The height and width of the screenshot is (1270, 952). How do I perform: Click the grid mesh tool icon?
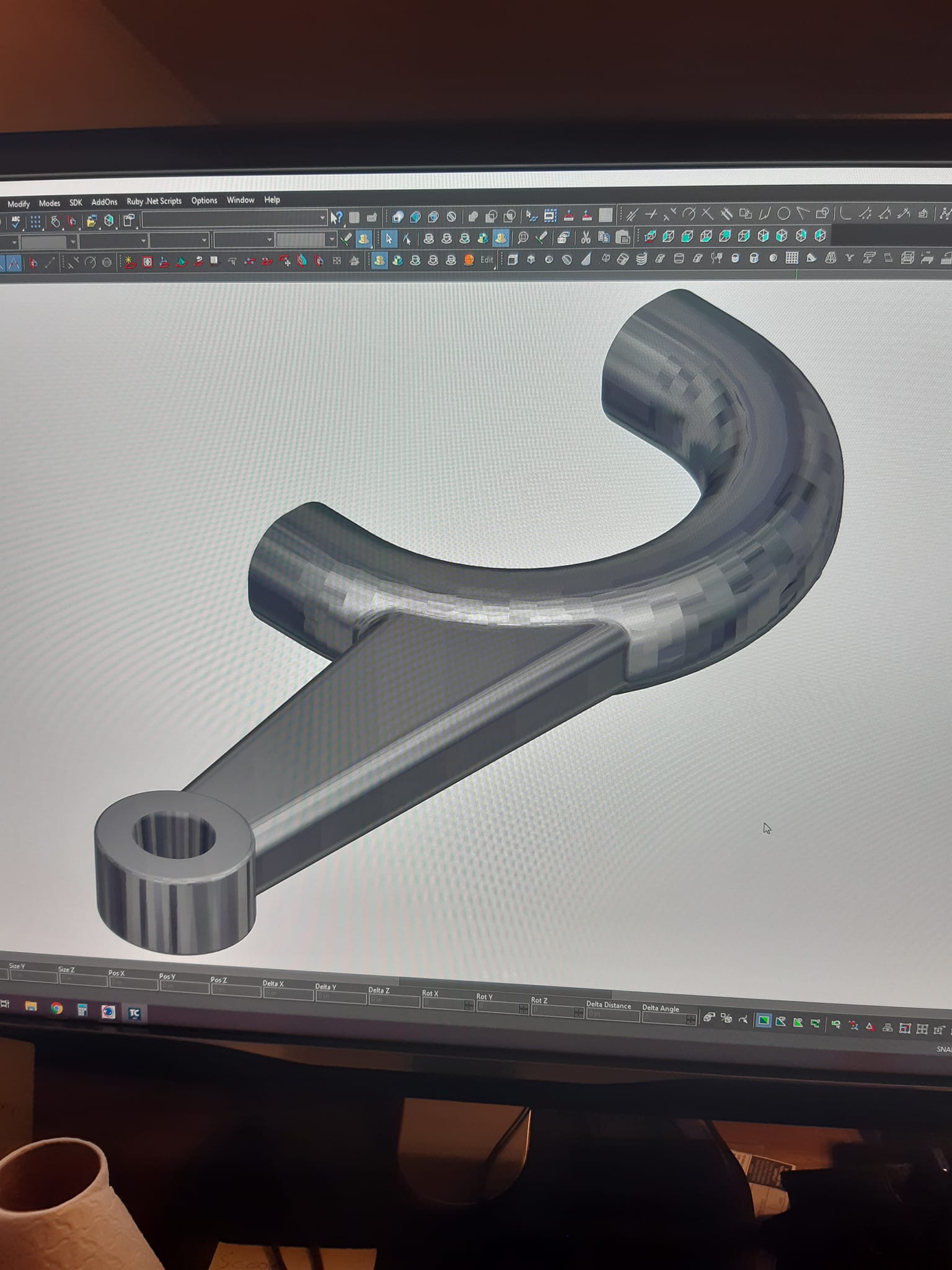[x=791, y=258]
